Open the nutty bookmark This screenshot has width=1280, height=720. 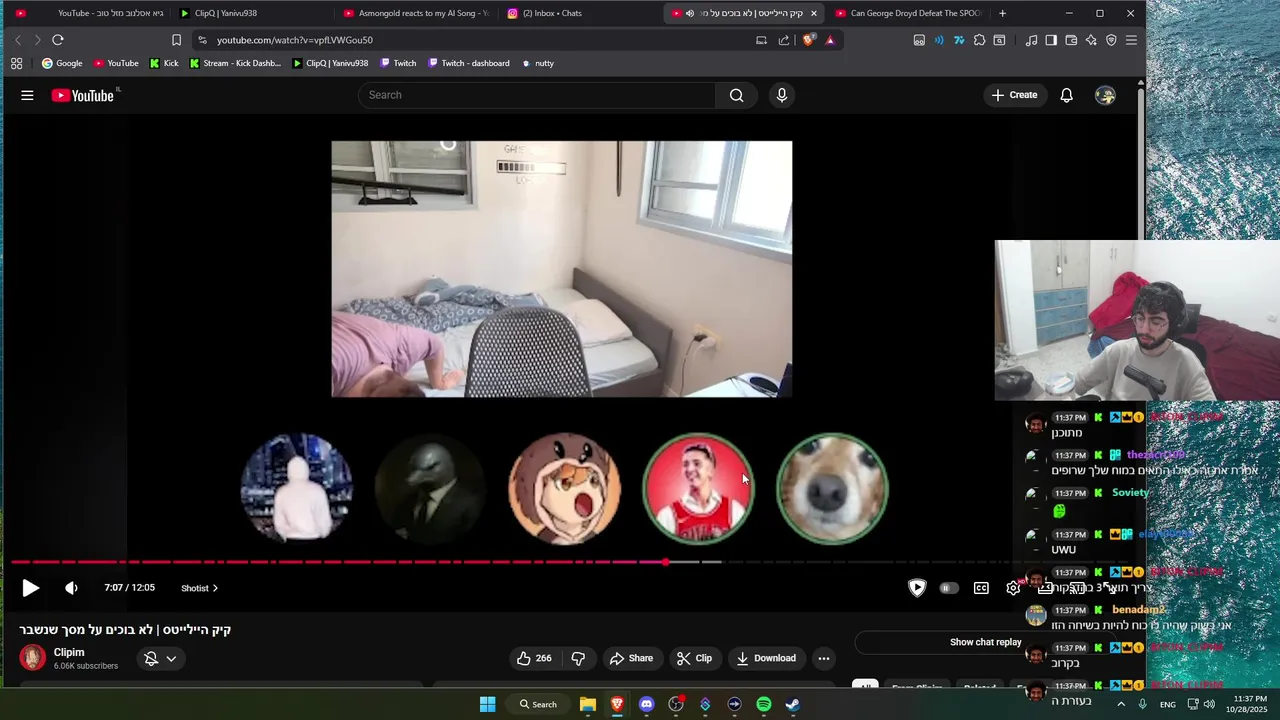coord(538,63)
